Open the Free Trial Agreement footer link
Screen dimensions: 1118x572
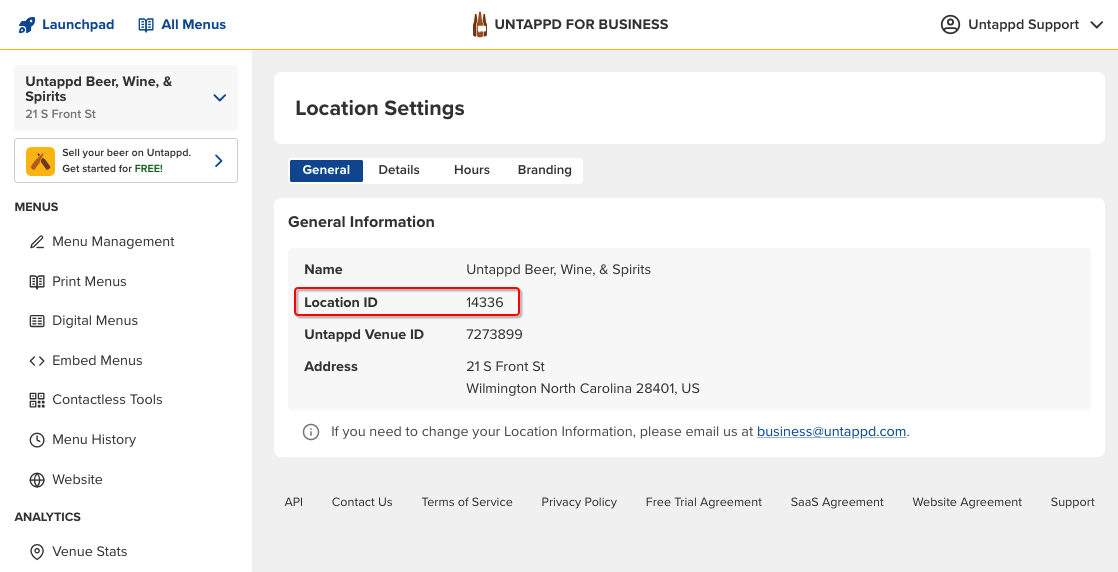[x=704, y=502]
